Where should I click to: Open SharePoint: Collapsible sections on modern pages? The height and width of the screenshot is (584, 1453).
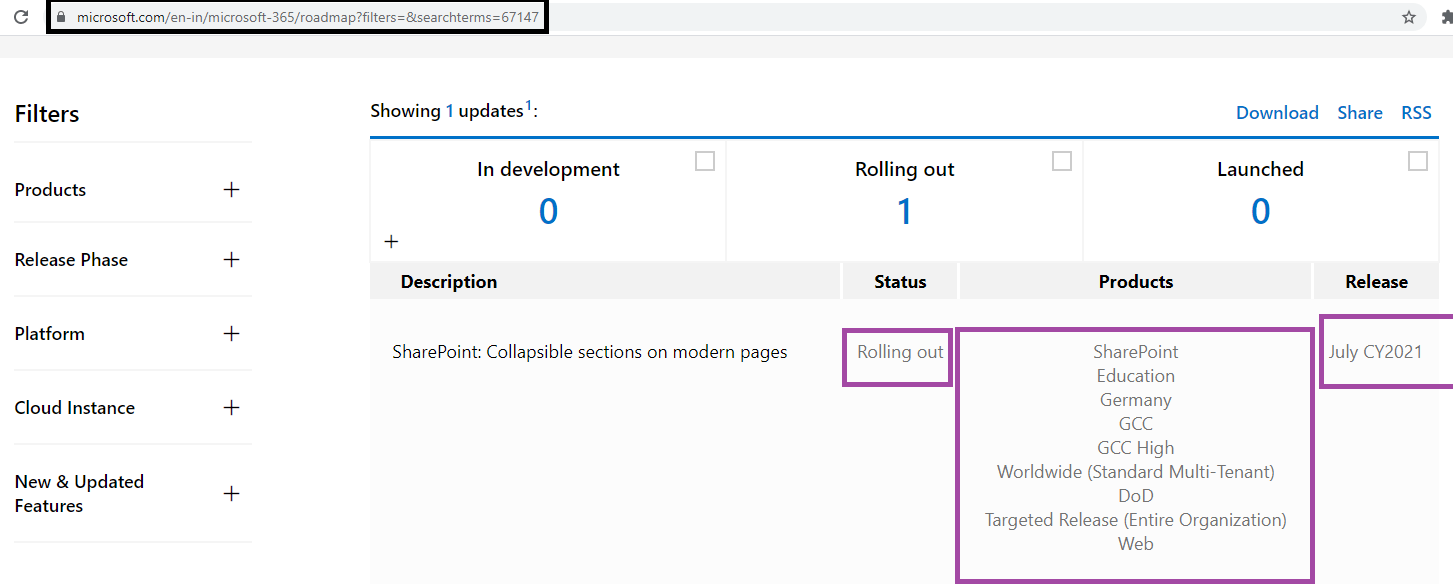pyautogui.click(x=590, y=352)
